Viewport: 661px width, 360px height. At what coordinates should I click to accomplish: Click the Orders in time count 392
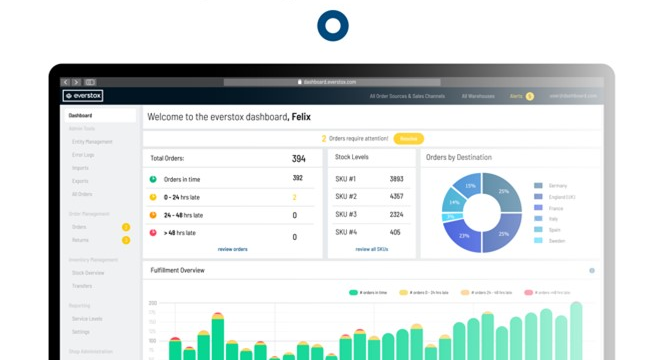point(298,178)
